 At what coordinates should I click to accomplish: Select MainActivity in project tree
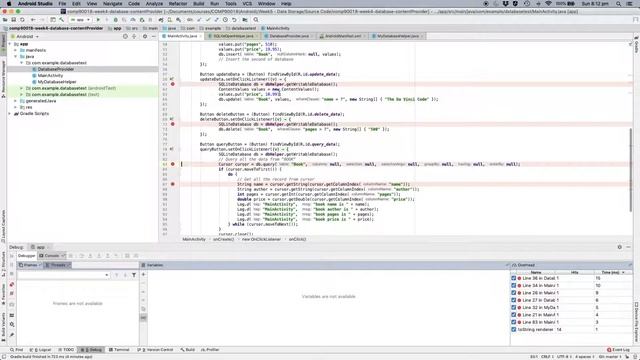click(50, 76)
